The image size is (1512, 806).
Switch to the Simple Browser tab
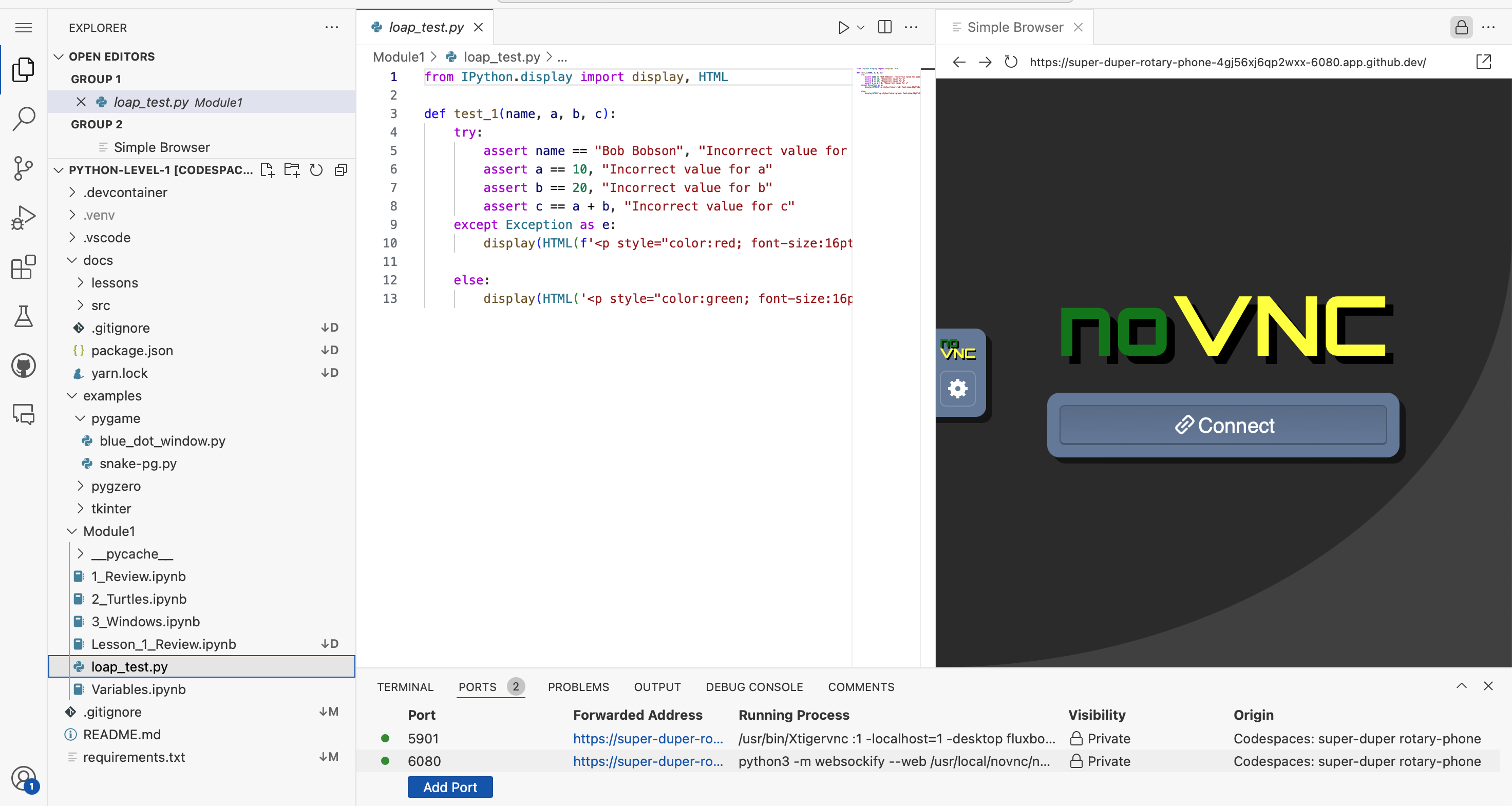(x=1014, y=28)
